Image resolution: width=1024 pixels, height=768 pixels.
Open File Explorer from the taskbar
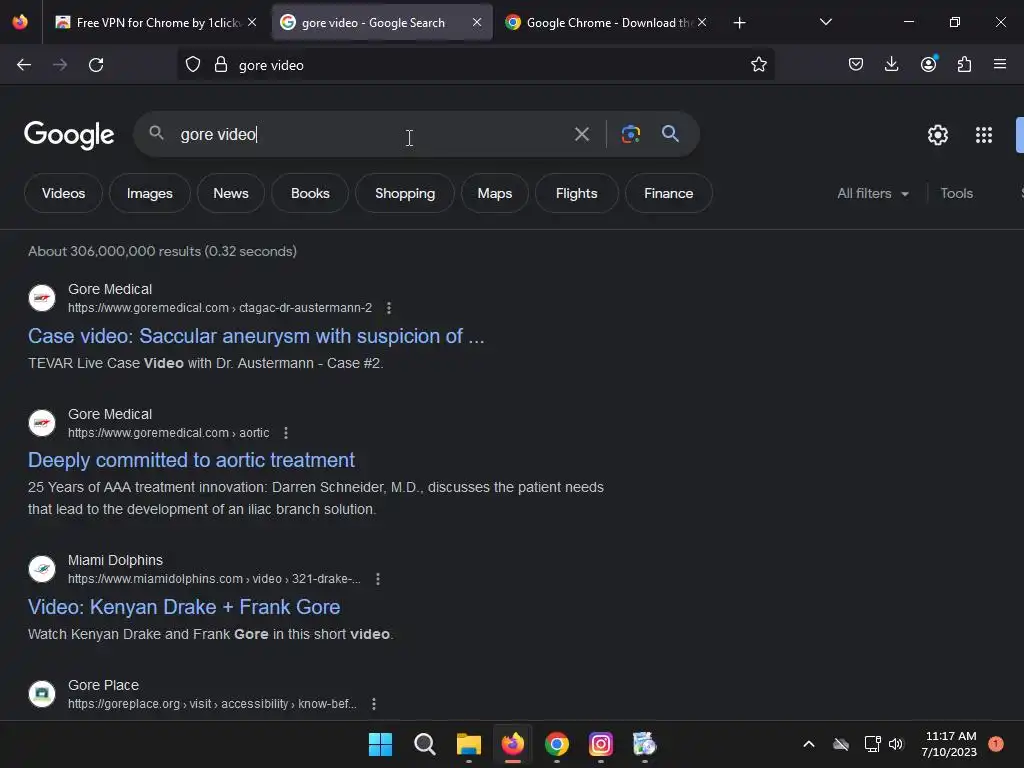click(468, 744)
